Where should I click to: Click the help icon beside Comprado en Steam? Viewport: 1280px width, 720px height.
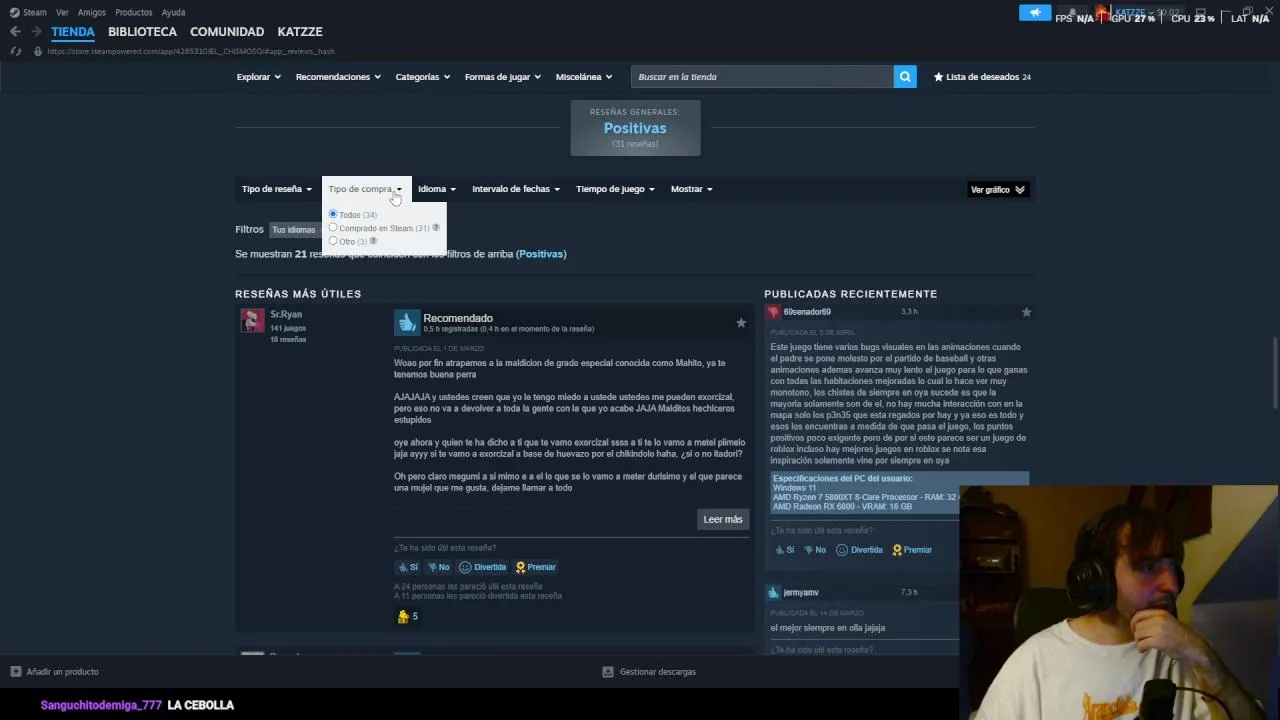tap(436, 228)
